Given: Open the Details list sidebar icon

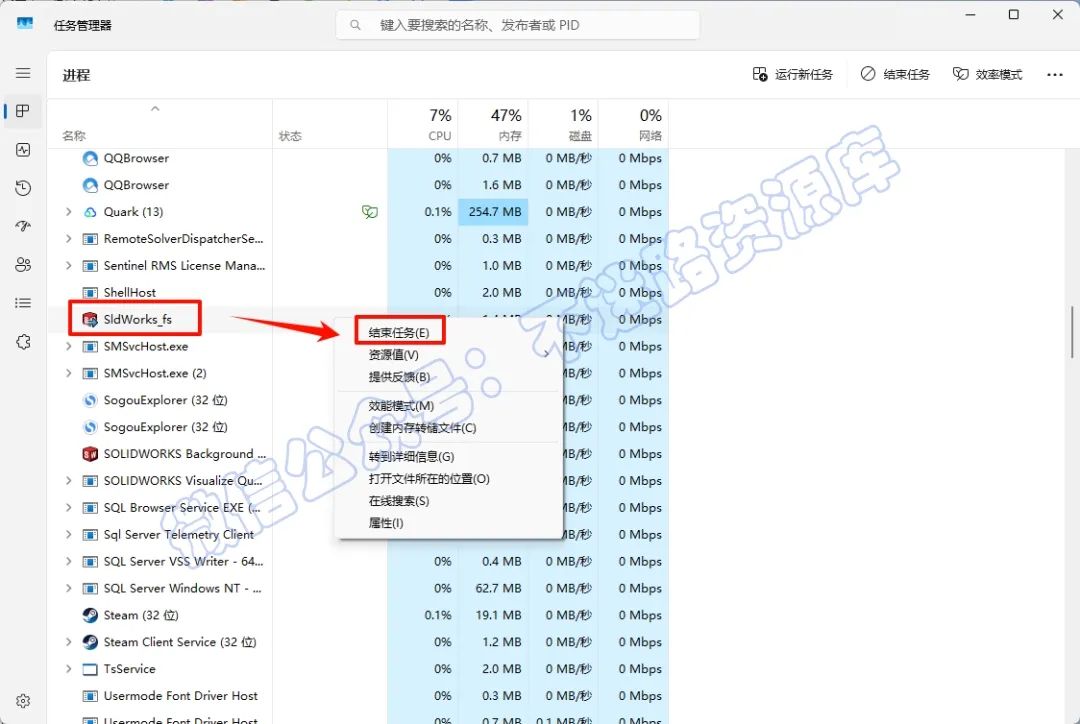Looking at the screenshot, I should (23, 303).
